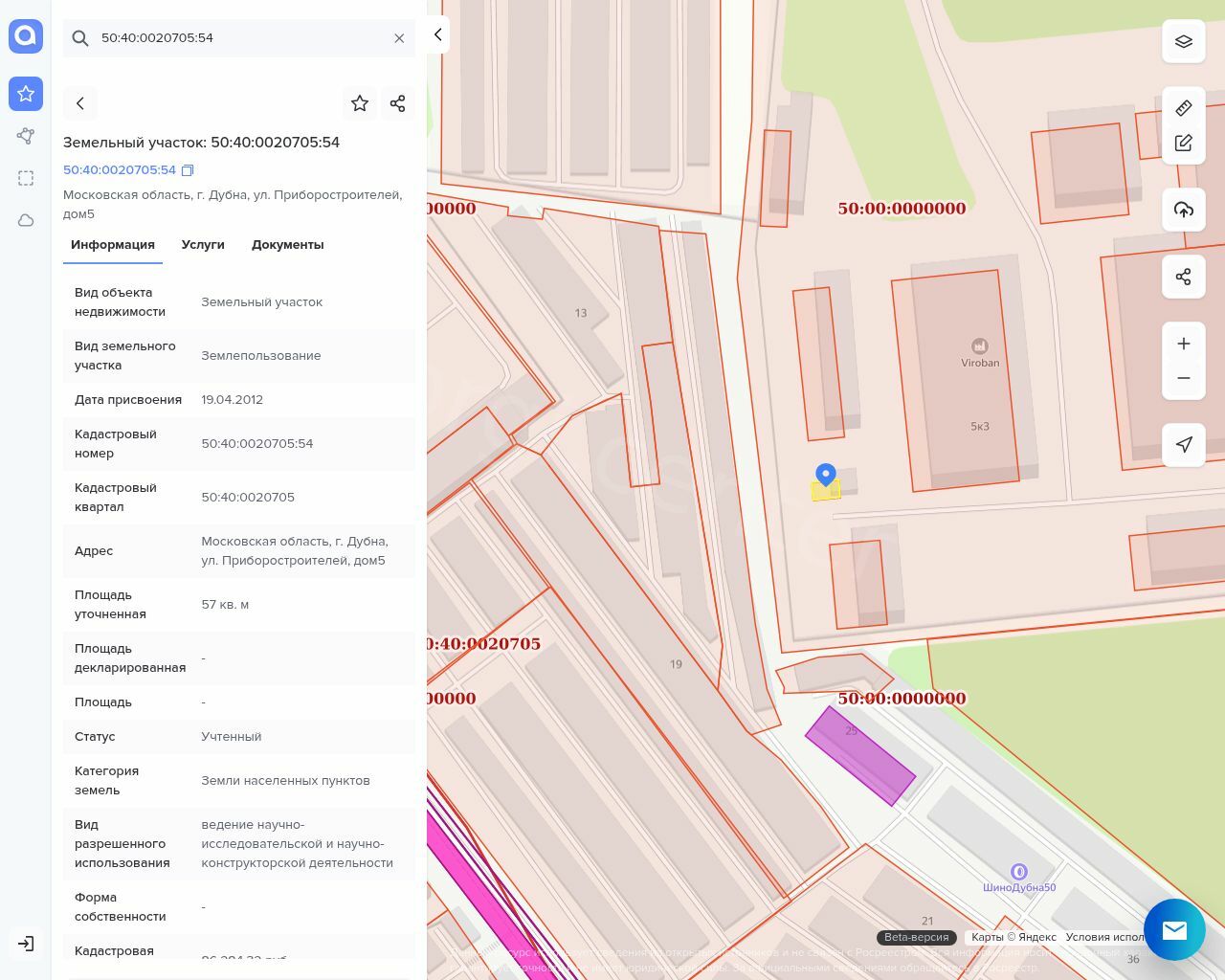Locate my position with navigation arrow
This screenshot has height=980, width=1225.
coord(1183,444)
